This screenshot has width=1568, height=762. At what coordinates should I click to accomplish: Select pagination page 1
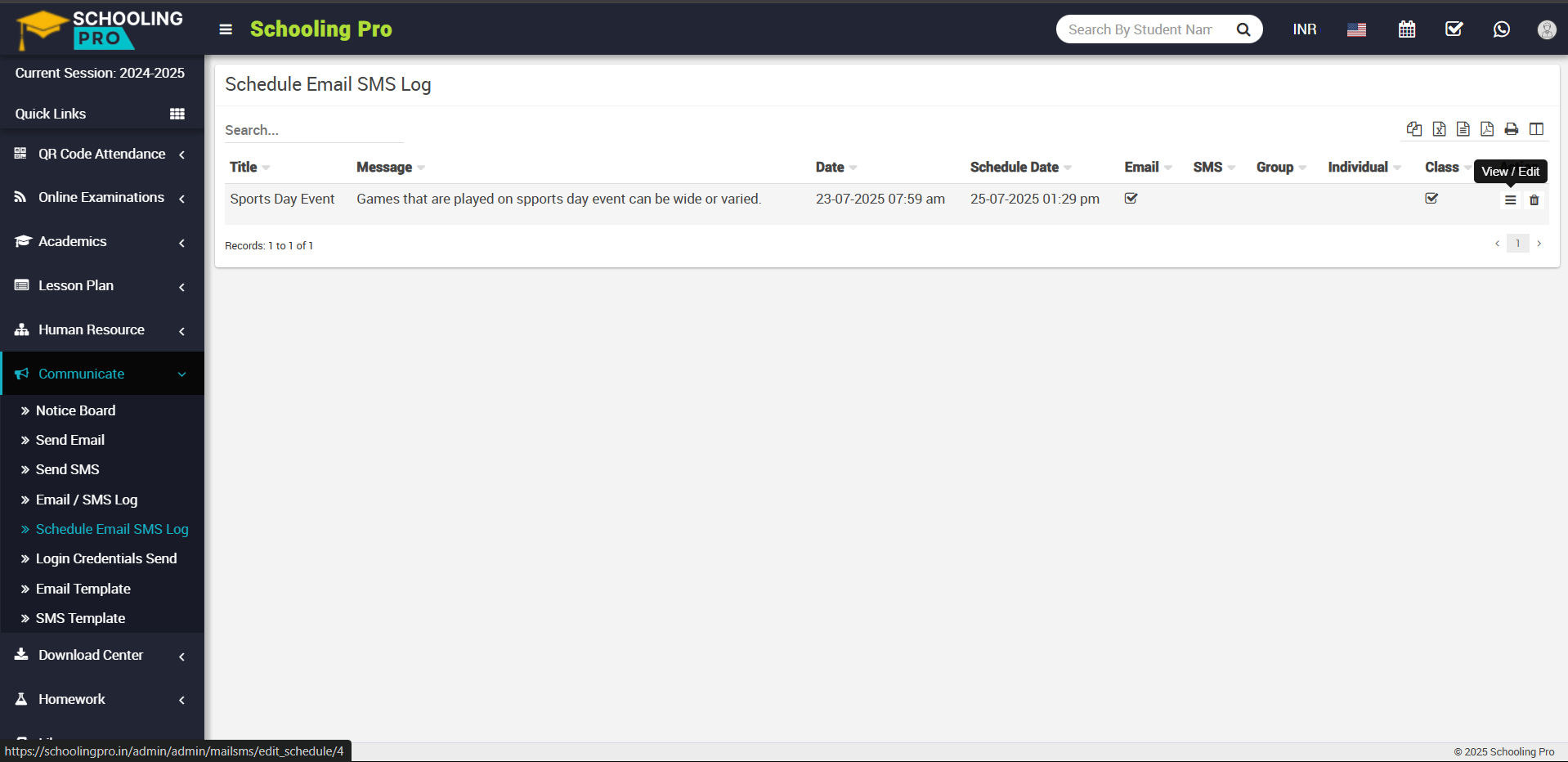click(x=1518, y=244)
